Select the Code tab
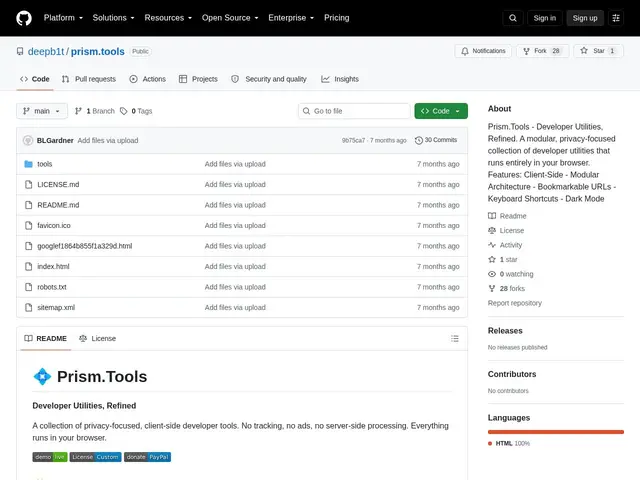This screenshot has height=480, width=640. click(35, 79)
